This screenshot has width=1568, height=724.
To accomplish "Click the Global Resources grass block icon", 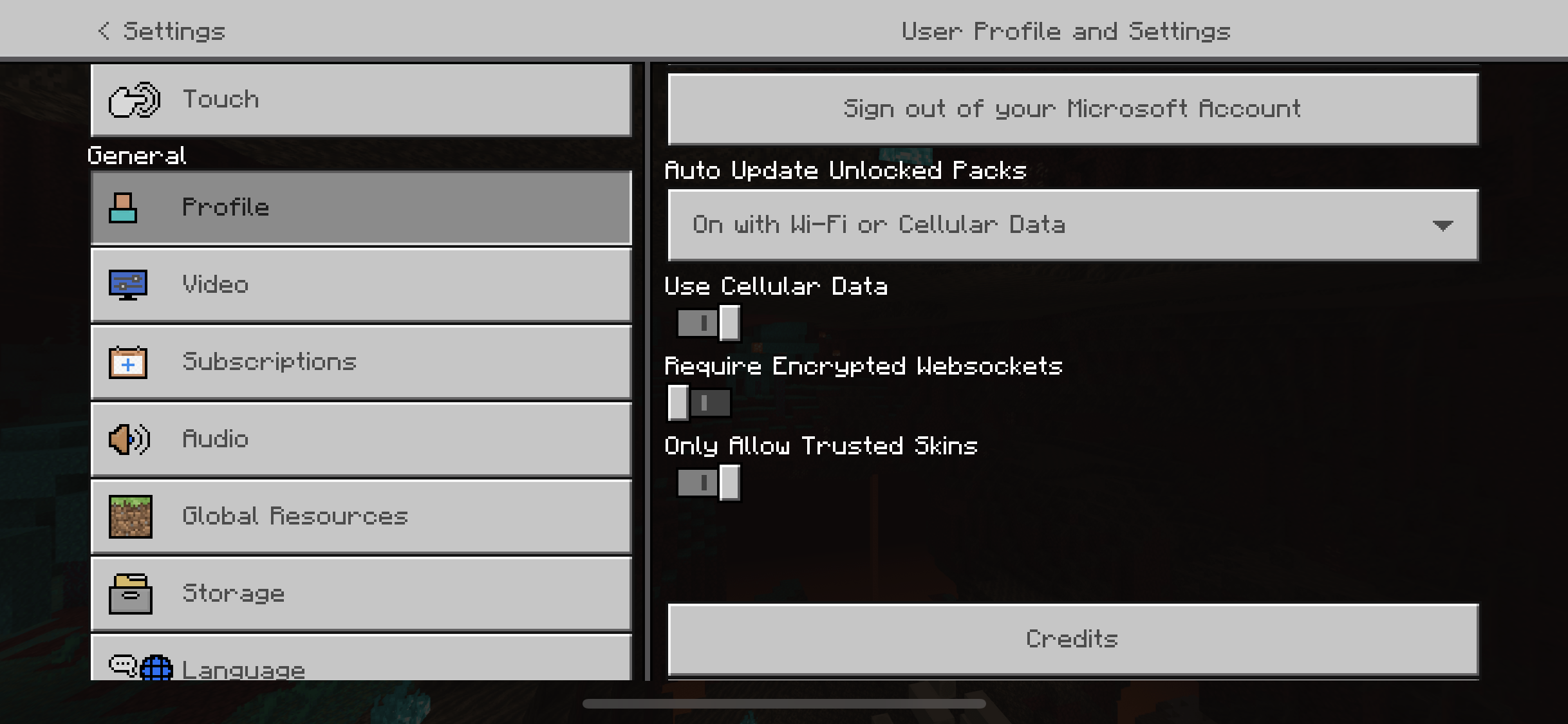I will pos(131,516).
